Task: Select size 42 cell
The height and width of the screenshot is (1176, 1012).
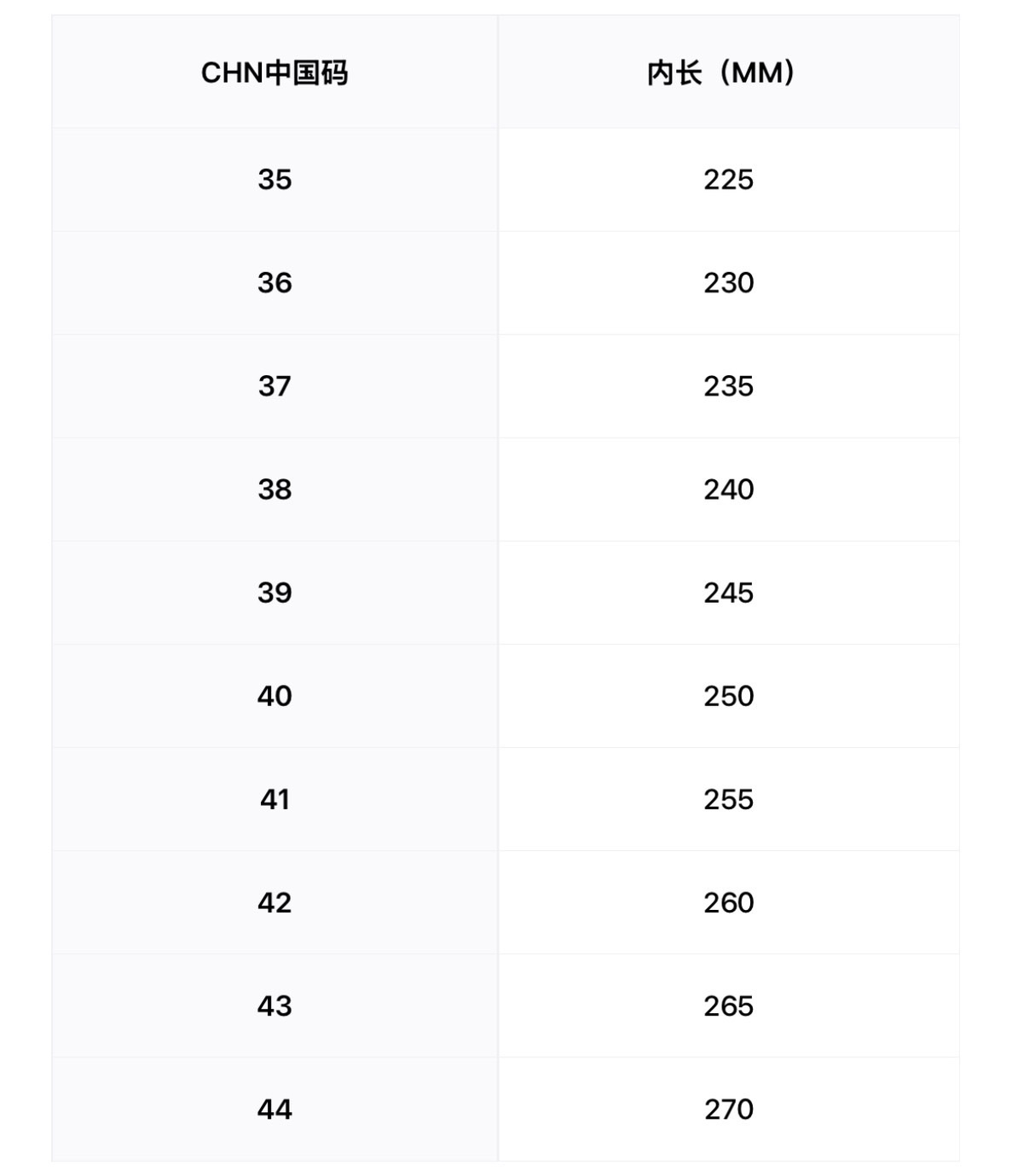Action: (x=275, y=903)
